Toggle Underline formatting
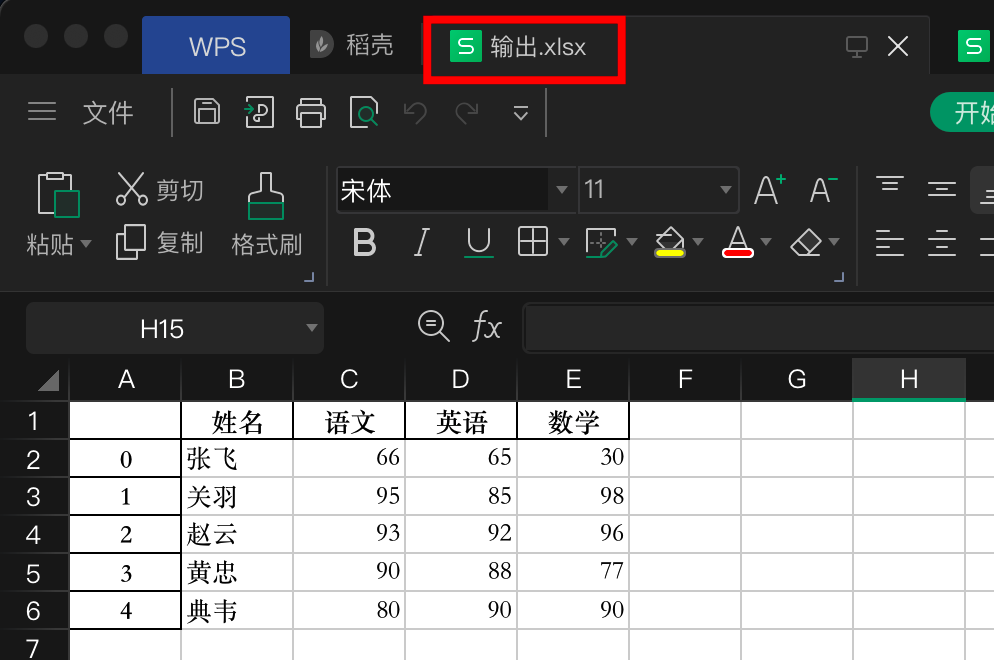 coord(479,243)
